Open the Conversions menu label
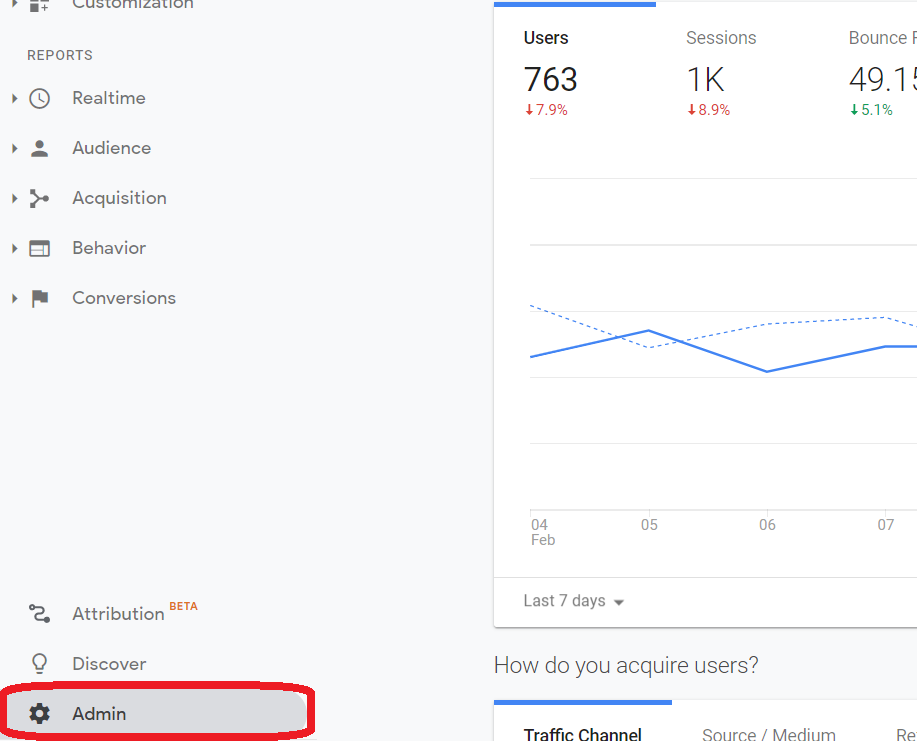 124,298
